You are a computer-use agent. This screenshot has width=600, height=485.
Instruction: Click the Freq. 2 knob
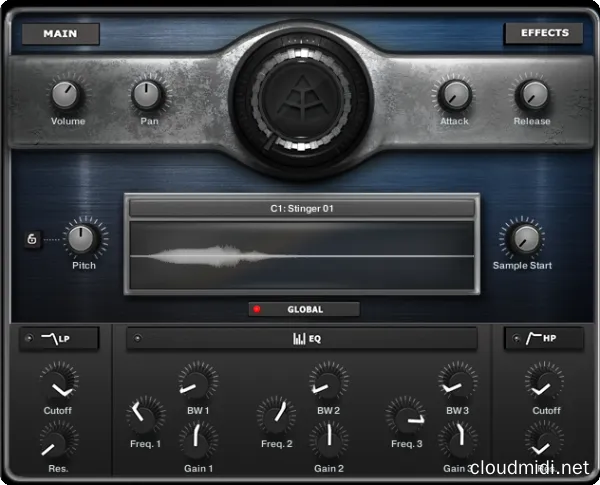[x=276, y=415]
